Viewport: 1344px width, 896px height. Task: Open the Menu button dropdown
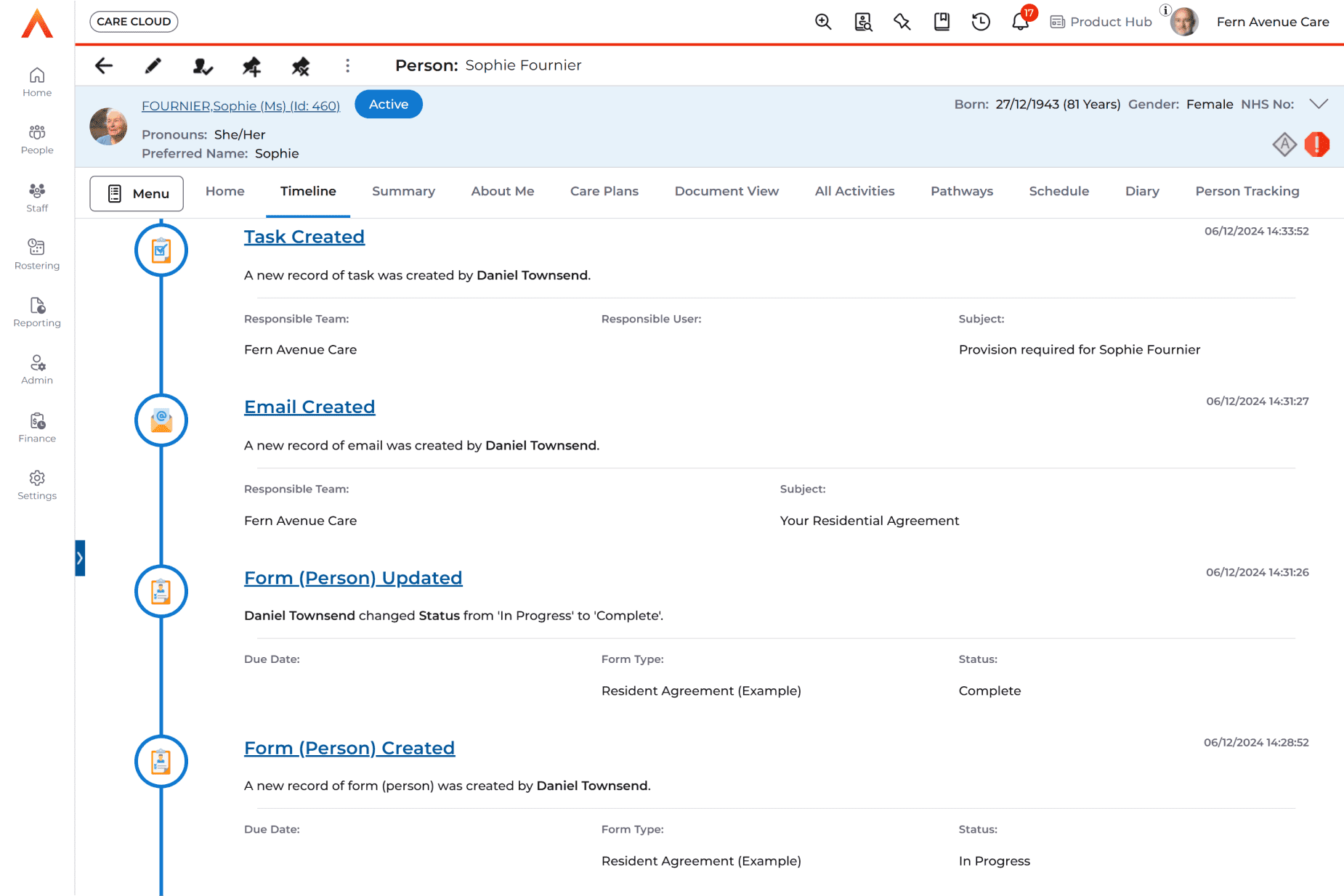tap(137, 194)
